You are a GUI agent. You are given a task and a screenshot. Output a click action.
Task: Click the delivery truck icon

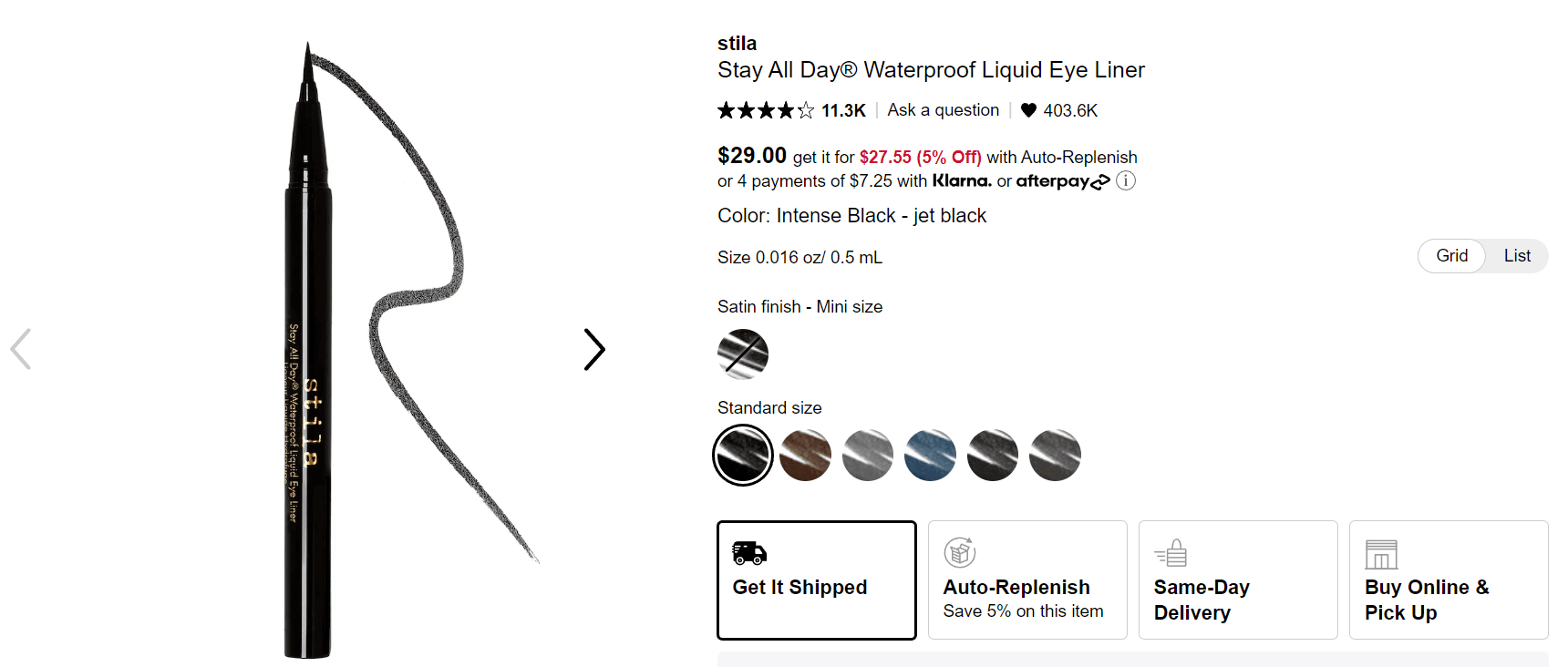coord(749,552)
